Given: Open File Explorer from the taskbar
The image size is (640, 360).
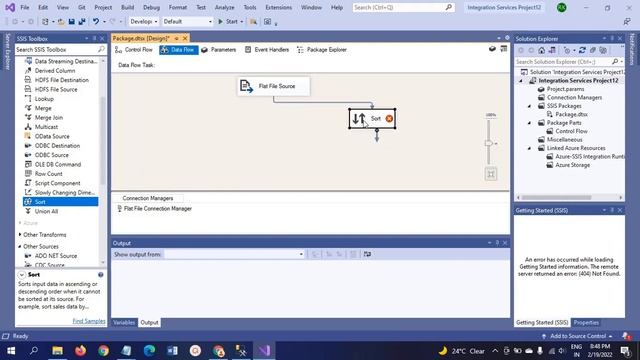Looking at the screenshot, I should (58, 351).
